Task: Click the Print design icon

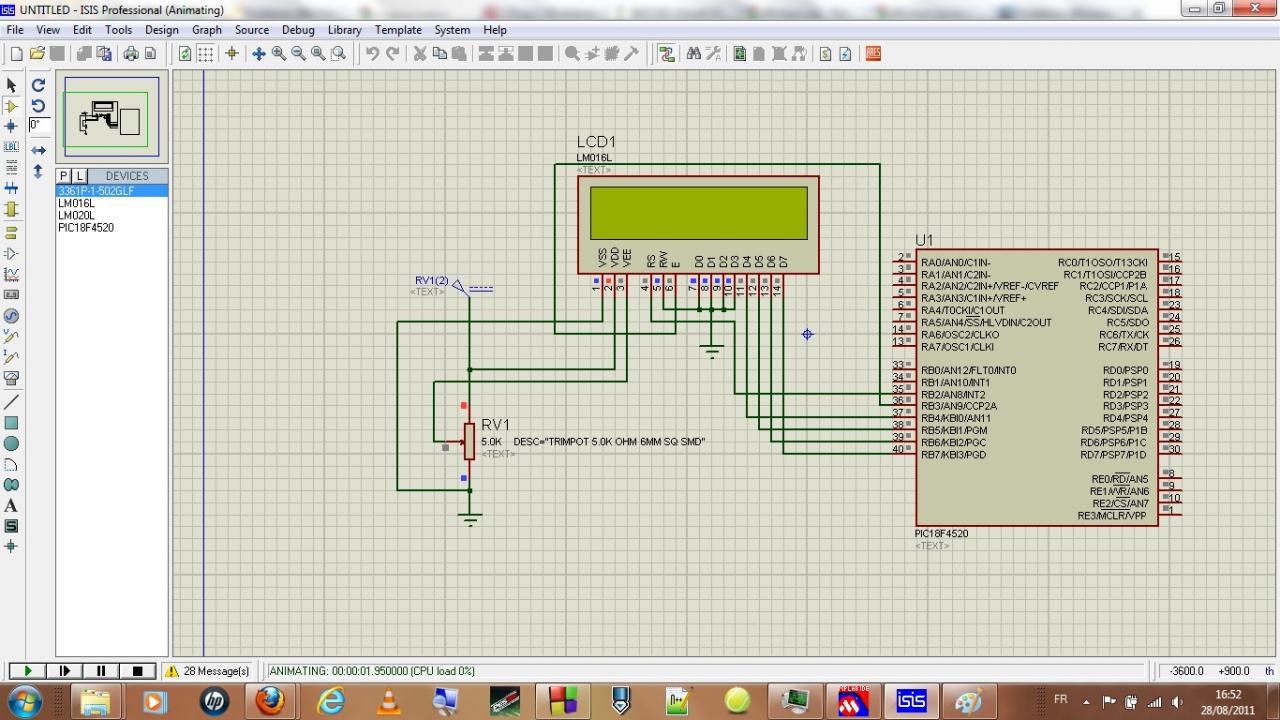Action: (131, 54)
